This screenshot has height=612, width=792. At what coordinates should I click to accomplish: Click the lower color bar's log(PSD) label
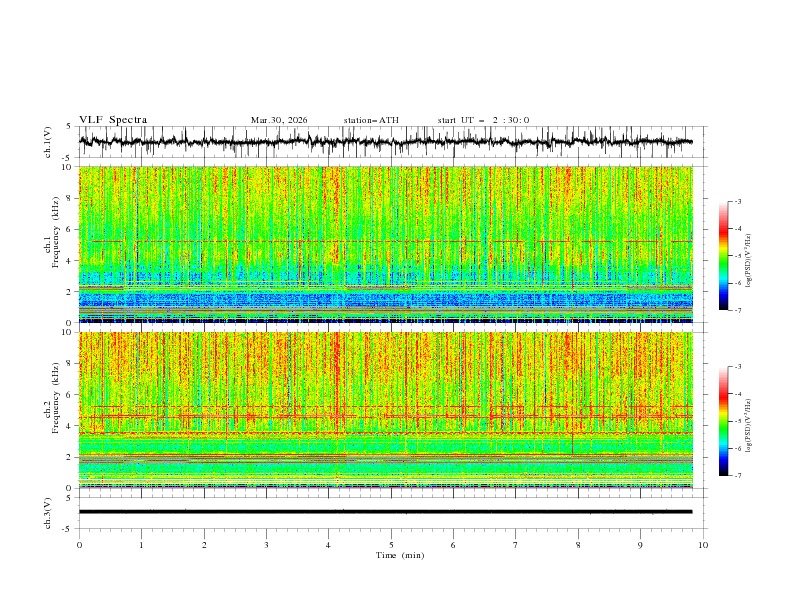point(749,426)
